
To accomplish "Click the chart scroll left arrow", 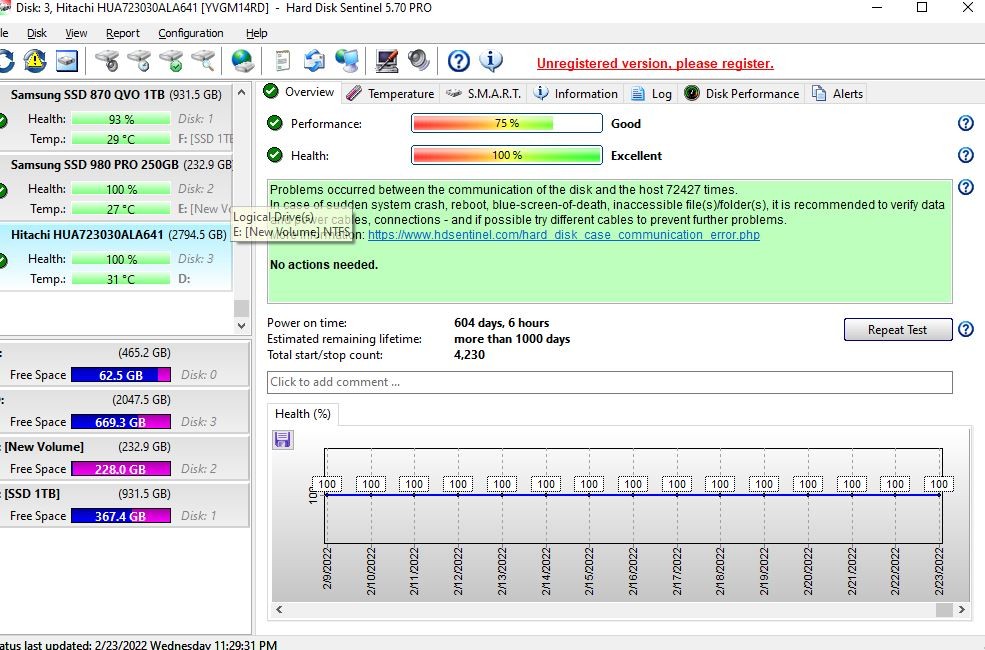I will [280, 609].
